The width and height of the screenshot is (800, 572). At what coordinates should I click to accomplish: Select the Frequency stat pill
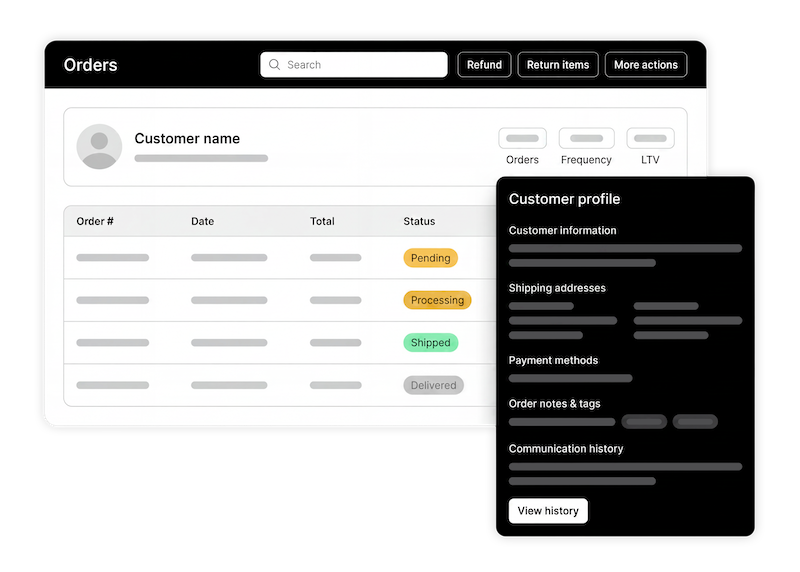586,138
